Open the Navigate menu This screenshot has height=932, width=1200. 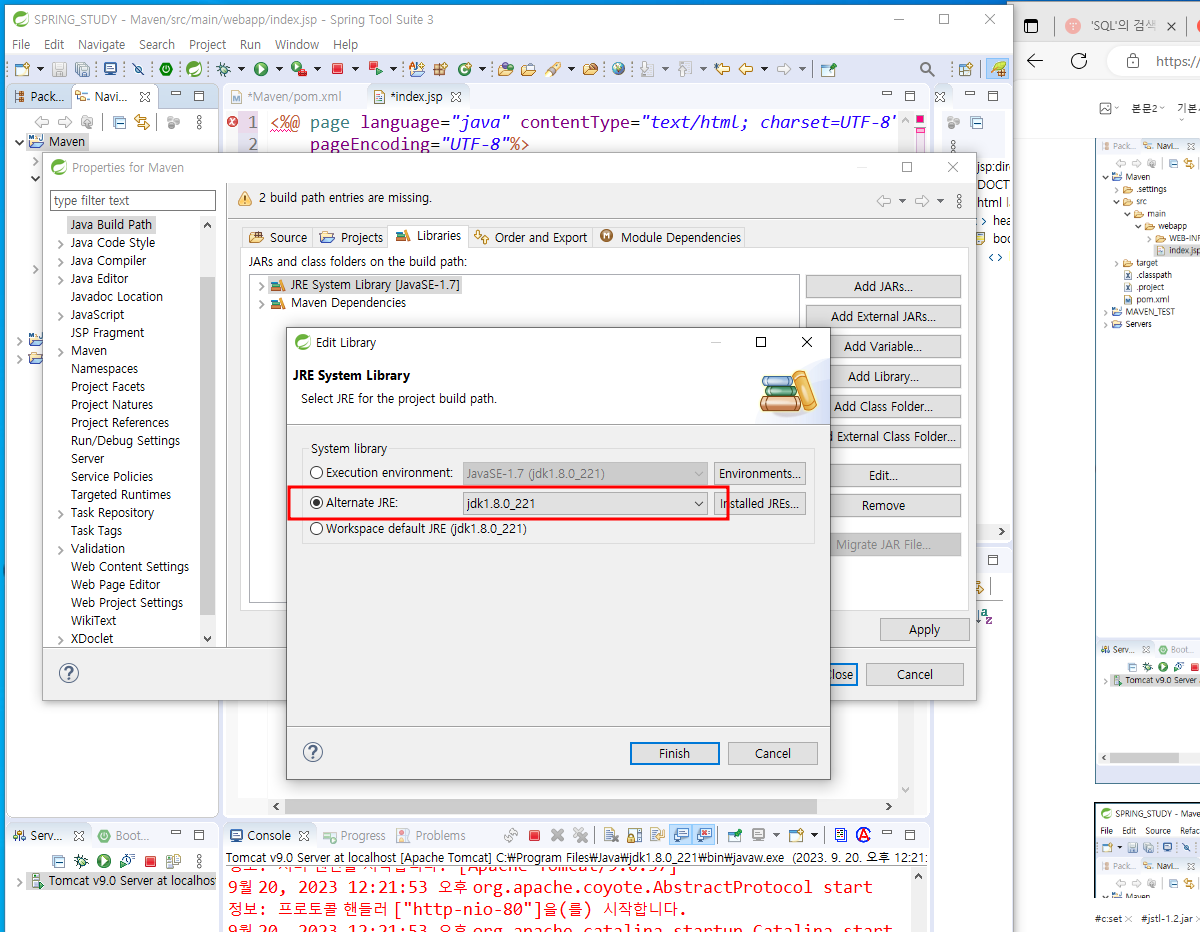pos(101,44)
